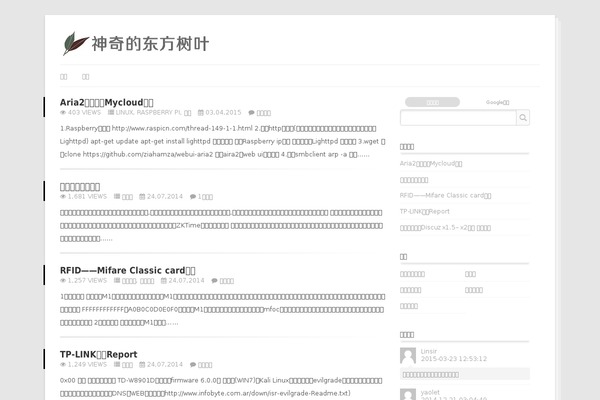Click calendar icon of RFID post
The width and height of the screenshot is (600, 400).
(164, 281)
